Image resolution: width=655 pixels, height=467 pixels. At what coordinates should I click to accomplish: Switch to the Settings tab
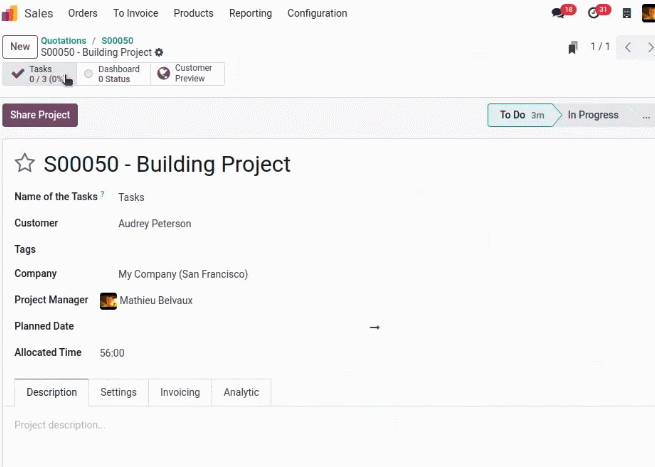(x=118, y=392)
